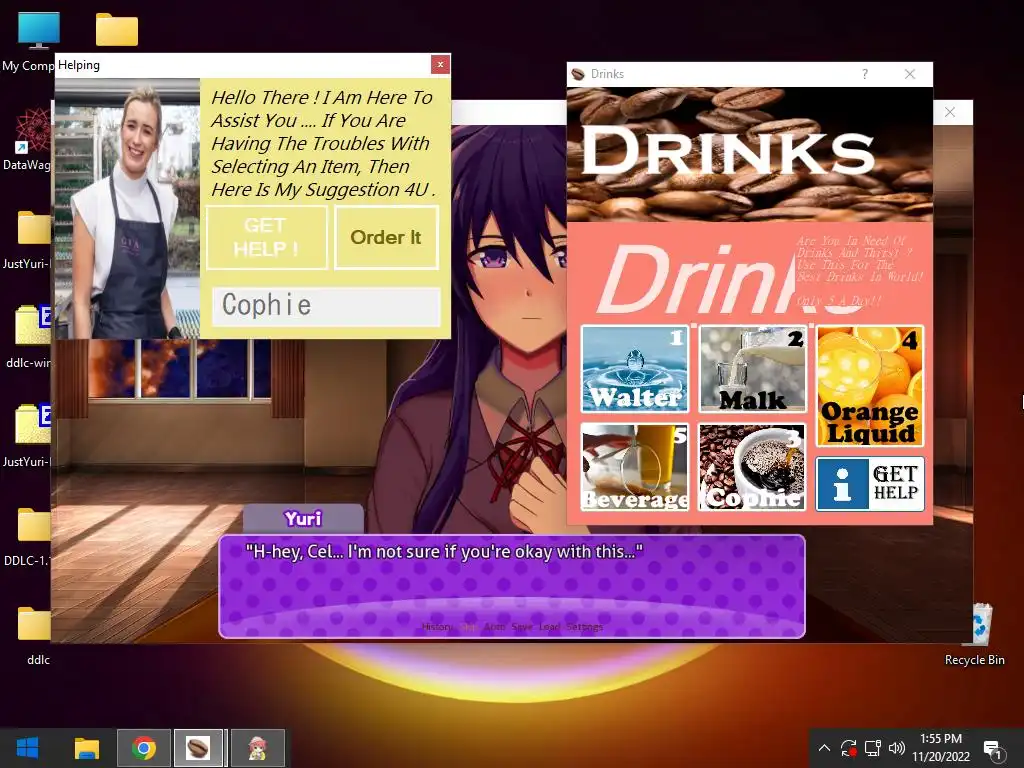The width and height of the screenshot is (1024, 768).
Task: Select the first JustYuri folder icon
Action: coord(27,238)
